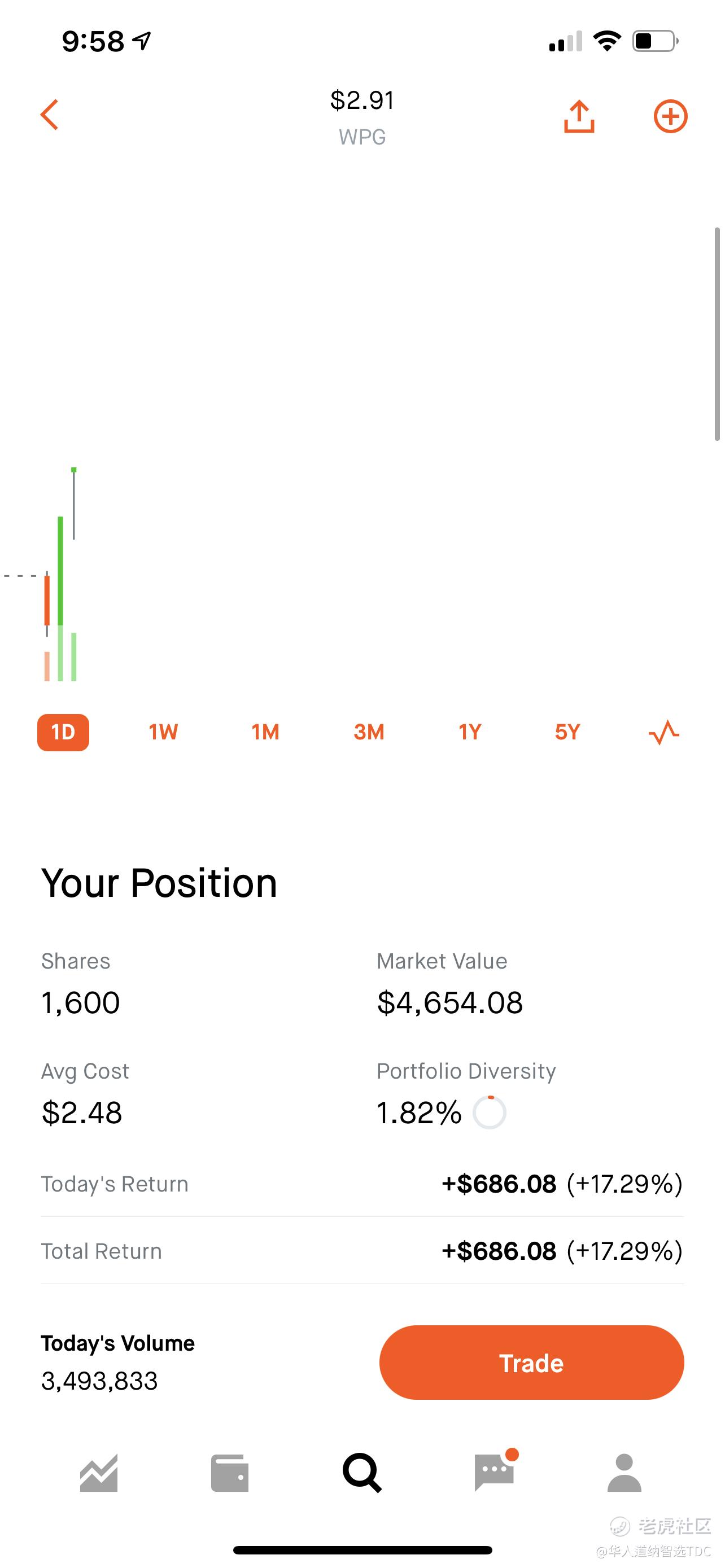The width and height of the screenshot is (725, 1568).
Task: Select the 1D chart range
Action: point(63,732)
